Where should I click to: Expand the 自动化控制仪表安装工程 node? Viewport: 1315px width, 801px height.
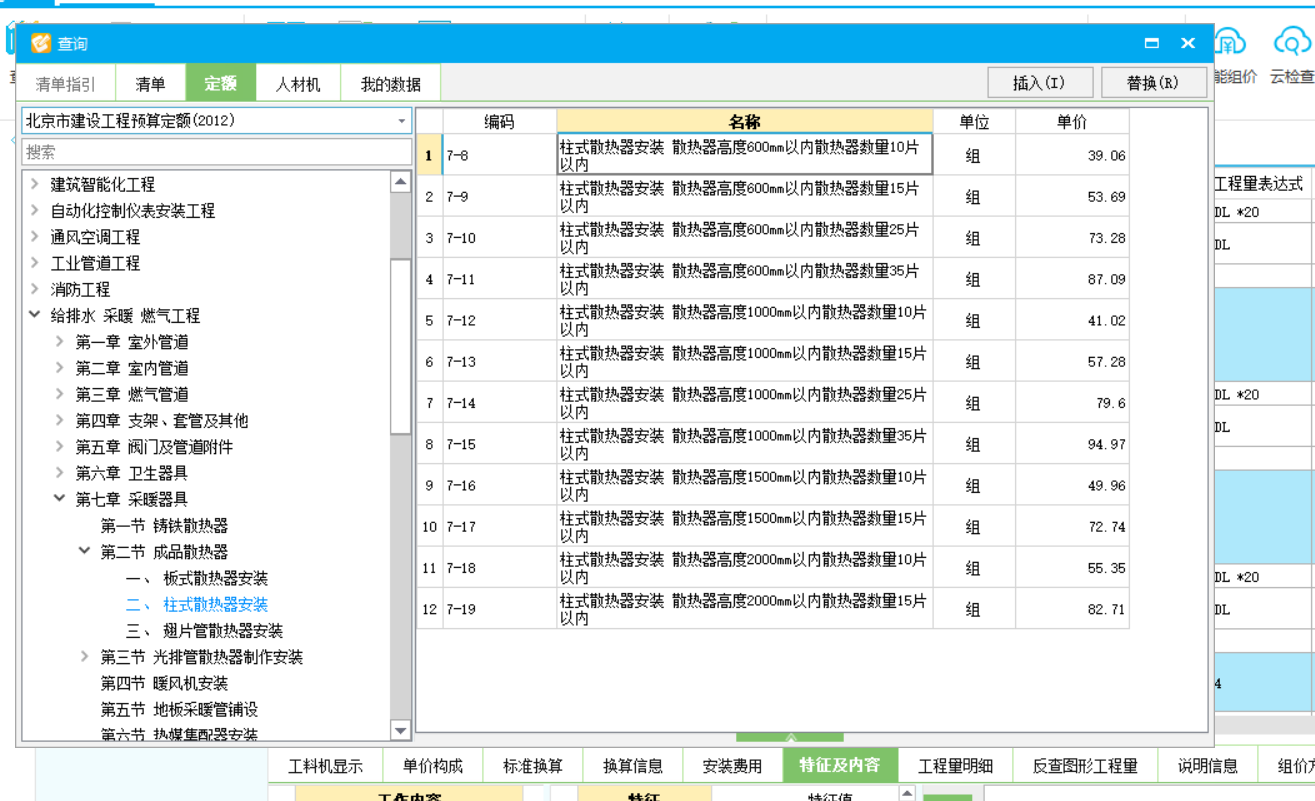(x=35, y=210)
